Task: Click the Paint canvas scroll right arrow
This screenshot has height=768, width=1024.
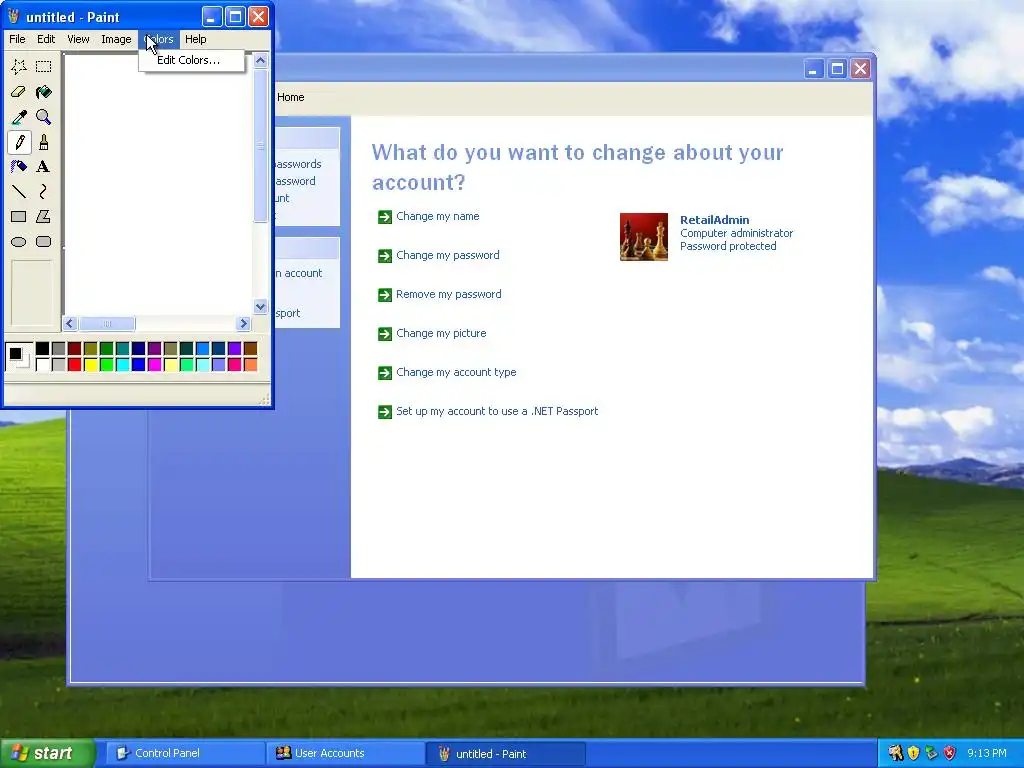Action: point(244,323)
